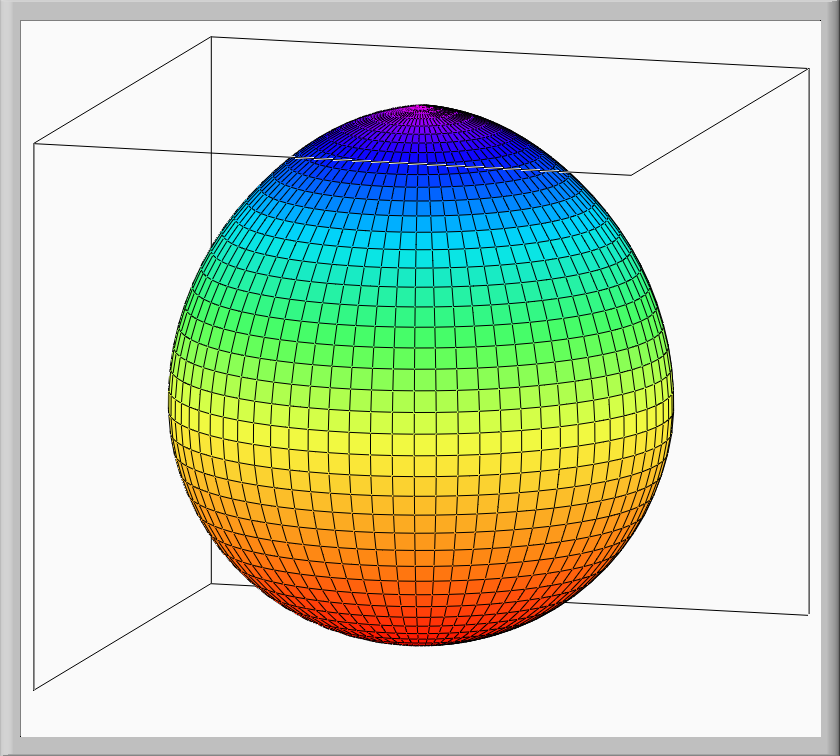Click the gray window frame at the top
840x756 pixels.
tap(420, 8)
